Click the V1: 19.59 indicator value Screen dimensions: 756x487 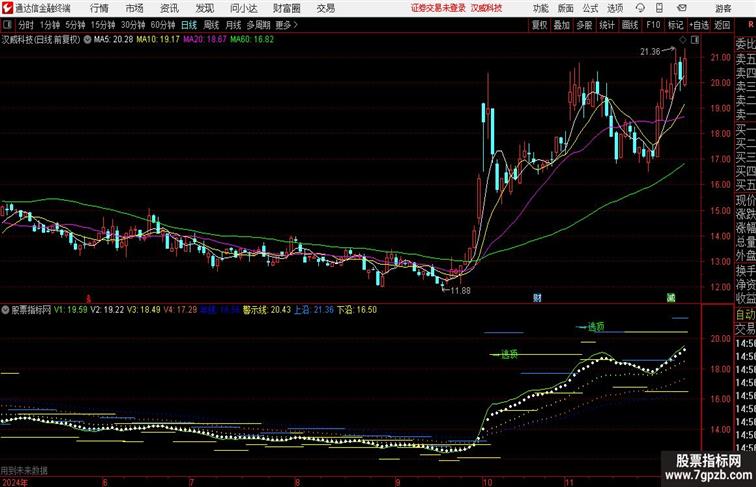click(70, 310)
